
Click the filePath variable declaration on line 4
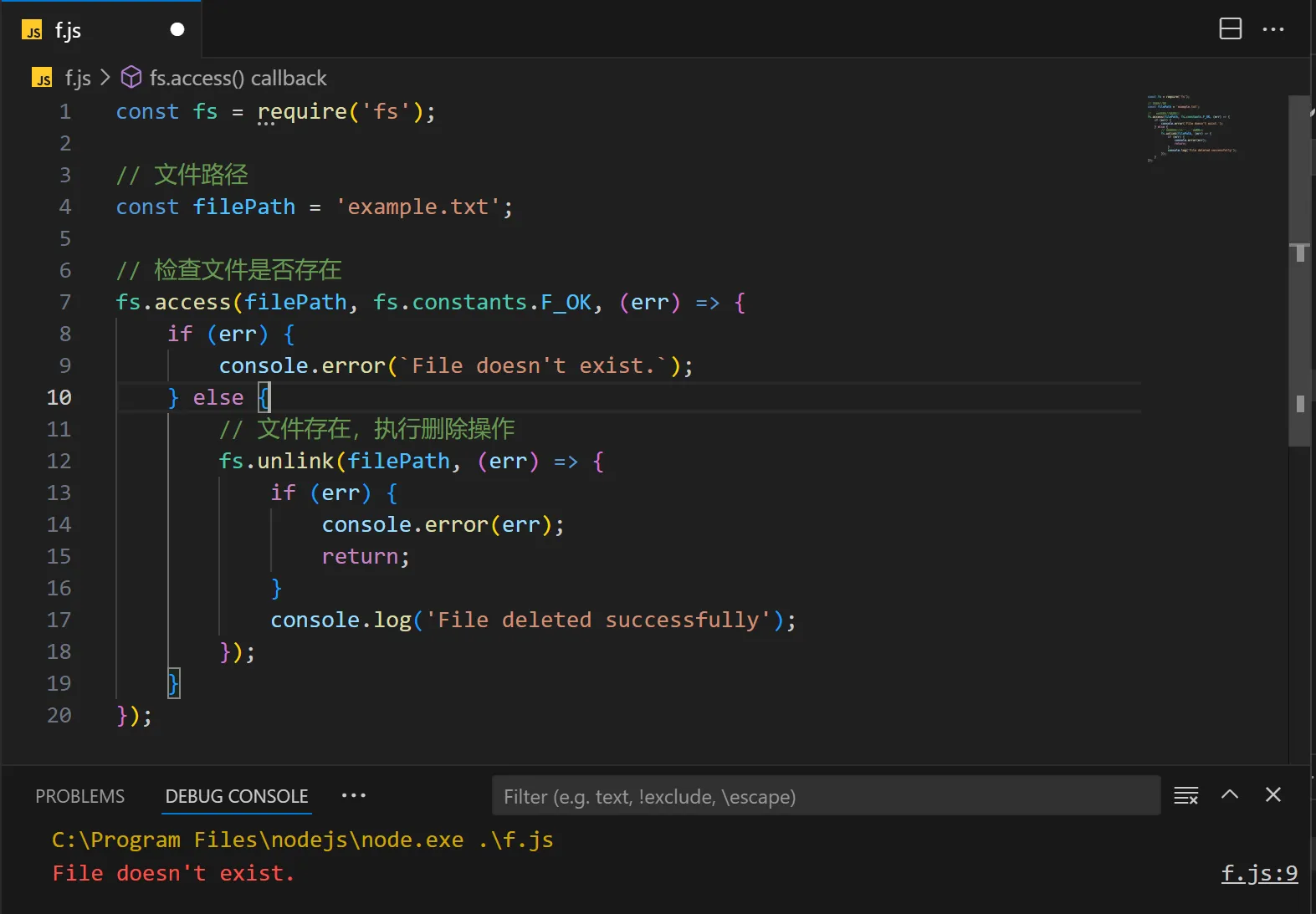point(244,207)
